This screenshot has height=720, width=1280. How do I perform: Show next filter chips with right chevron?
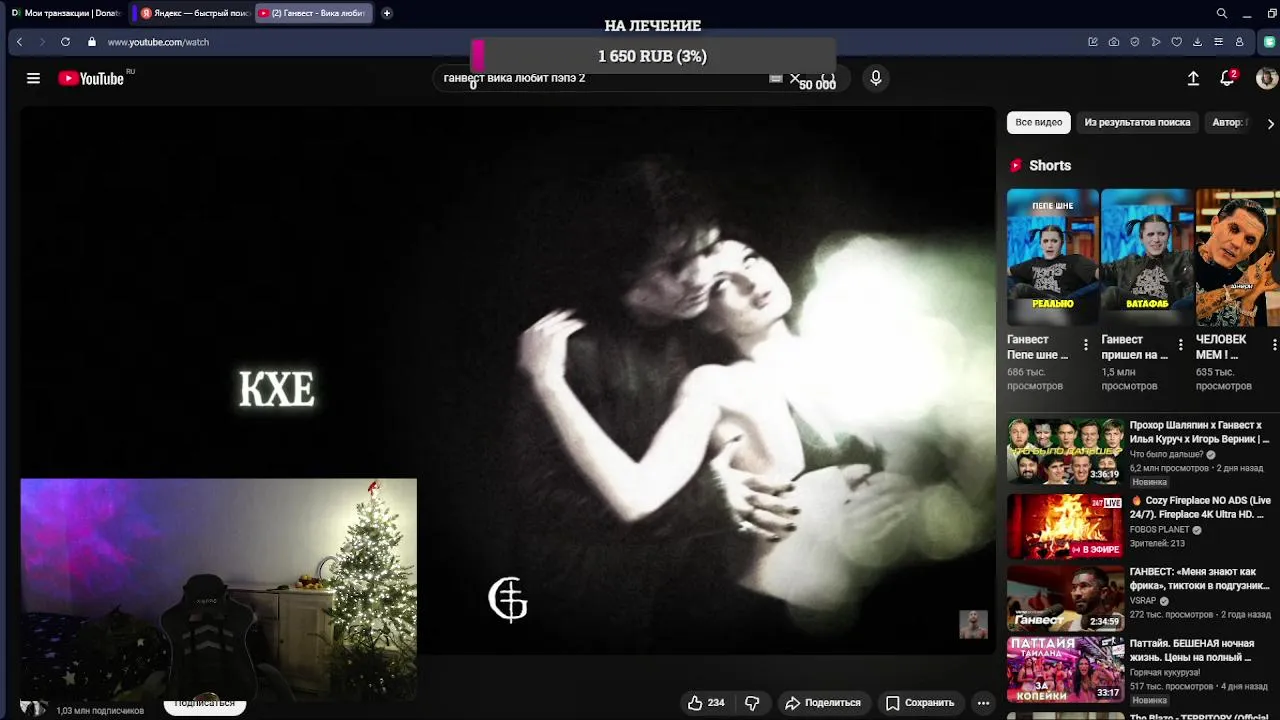(x=1270, y=123)
